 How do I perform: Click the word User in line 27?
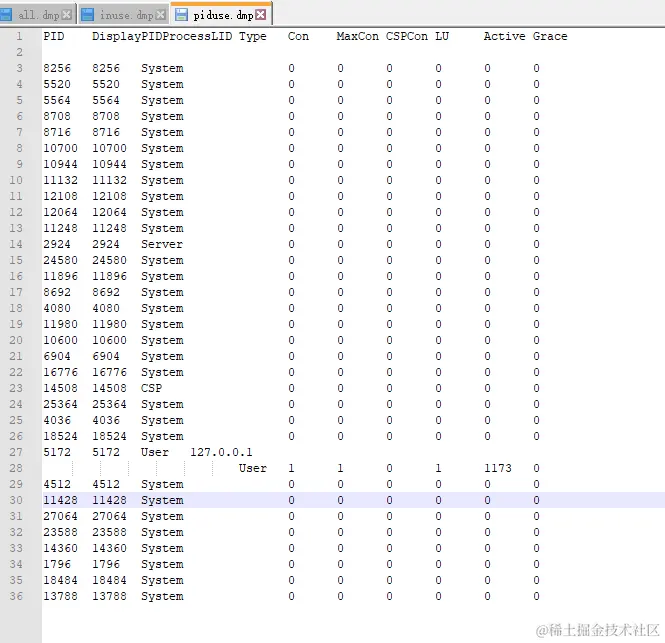tap(155, 452)
